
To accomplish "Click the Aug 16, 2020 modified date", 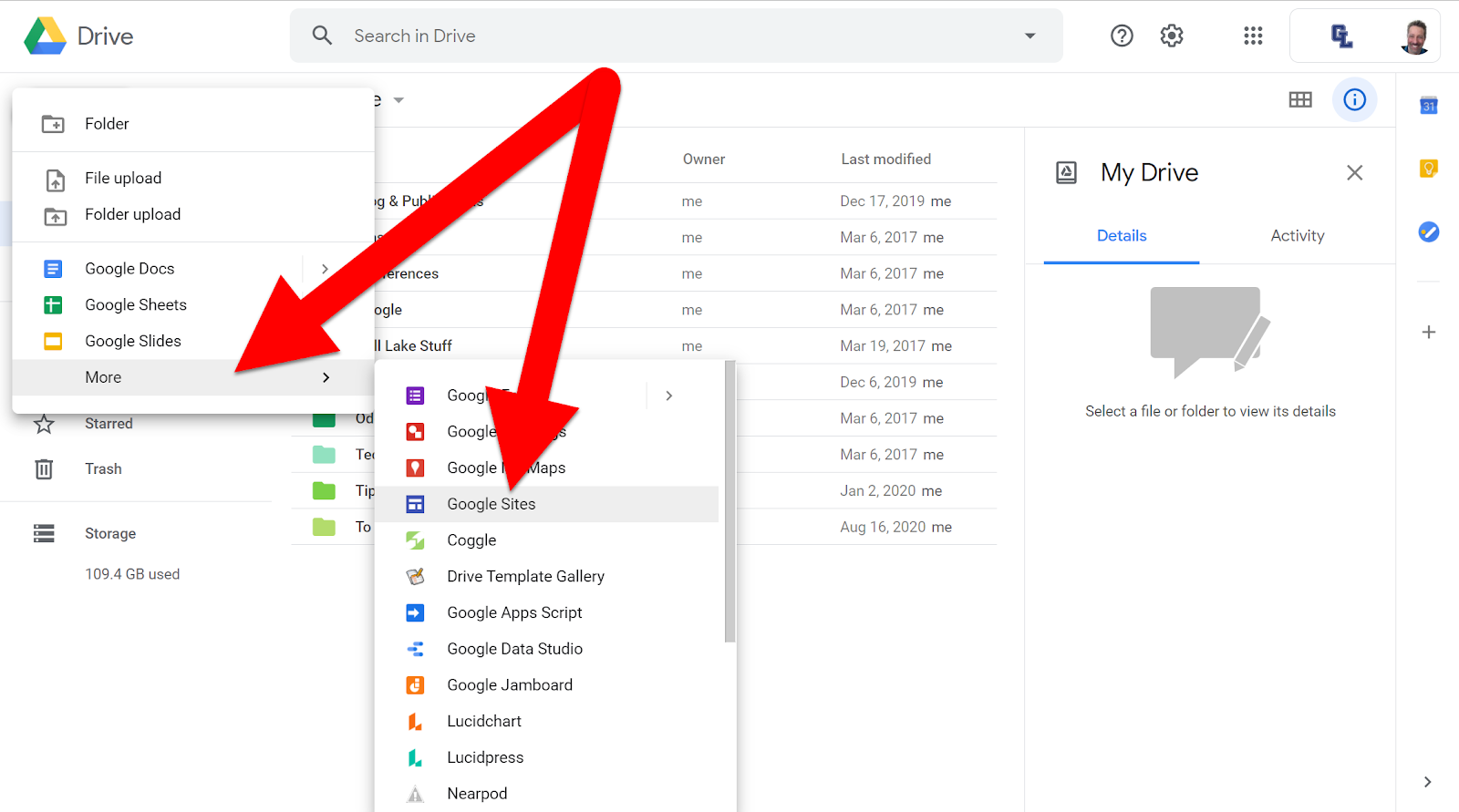I will [x=883, y=527].
